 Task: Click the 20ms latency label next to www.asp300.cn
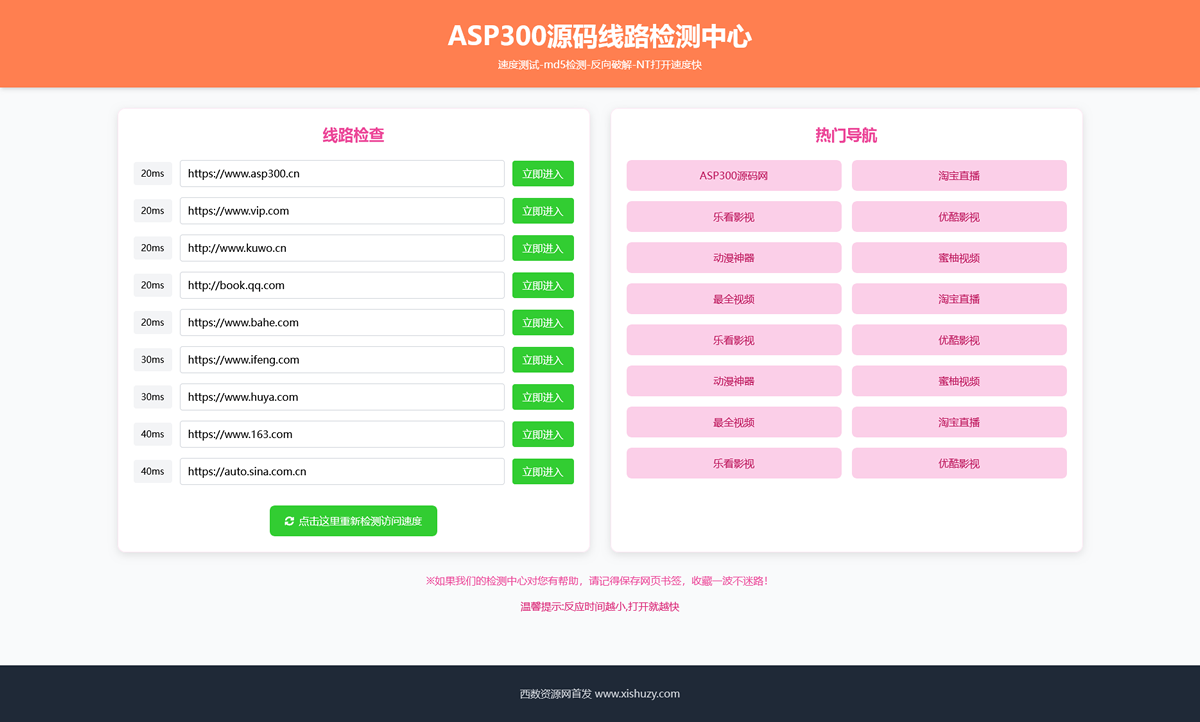point(153,173)
